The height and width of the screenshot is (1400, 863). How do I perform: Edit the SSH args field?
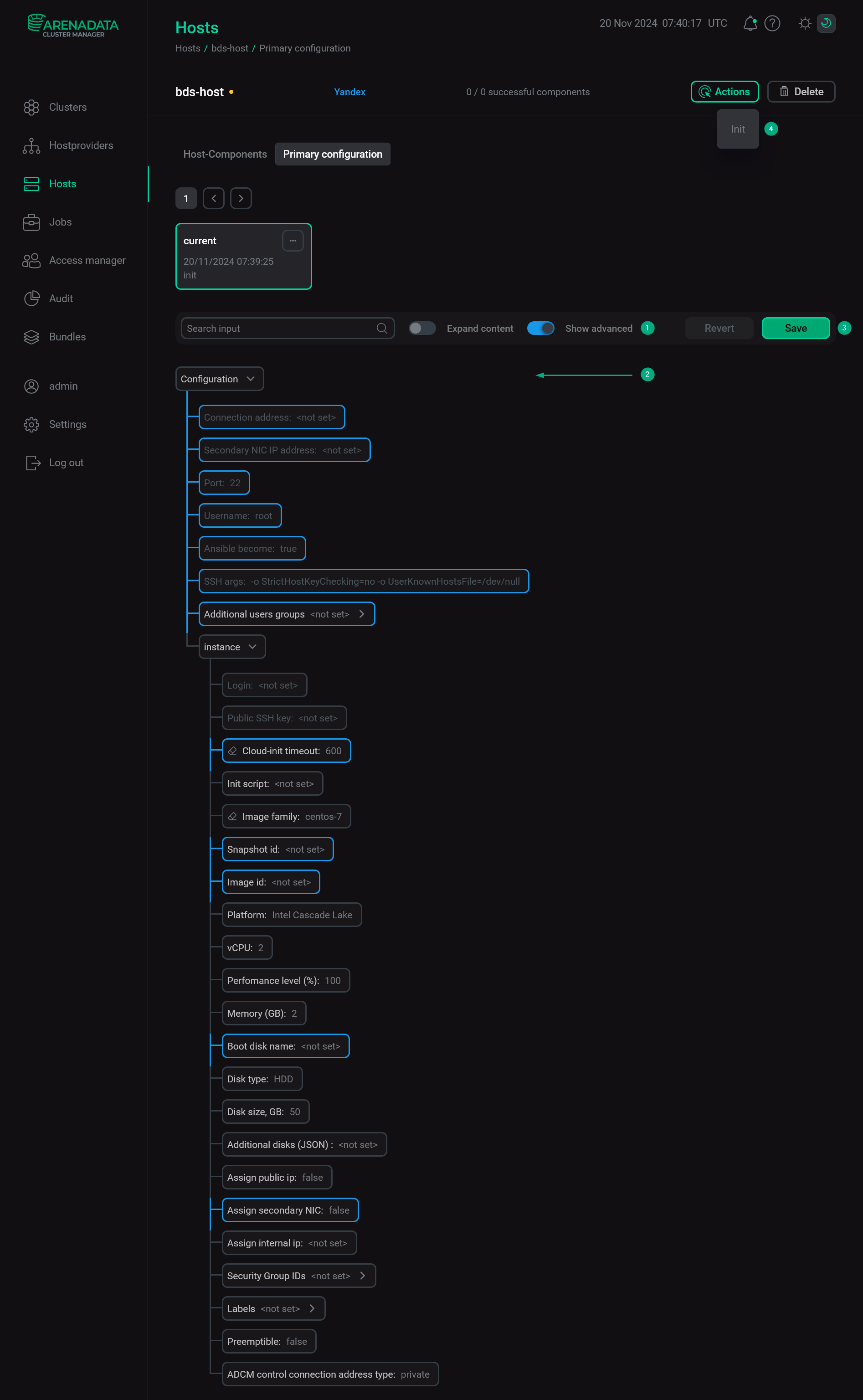tap(364, 582)
